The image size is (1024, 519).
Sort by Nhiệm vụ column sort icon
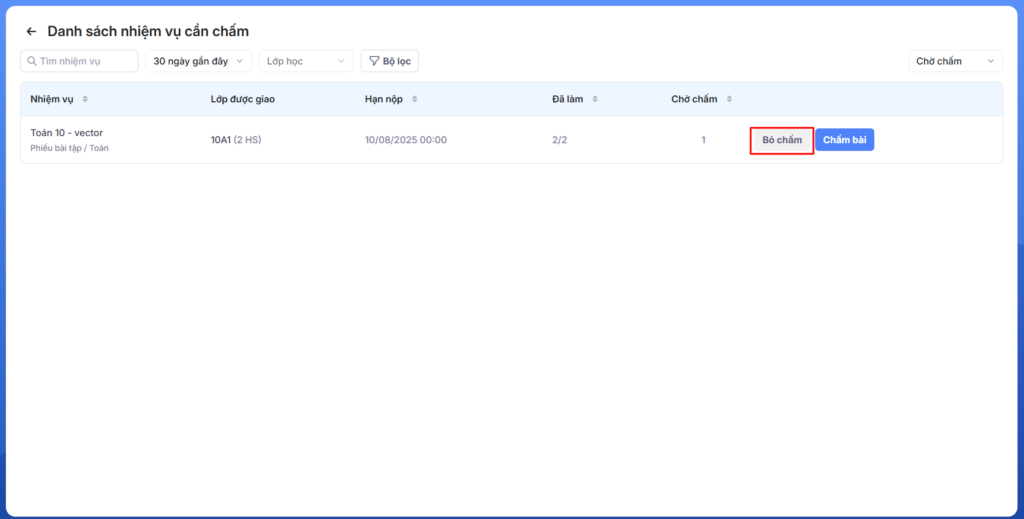(x=85, y=99)
